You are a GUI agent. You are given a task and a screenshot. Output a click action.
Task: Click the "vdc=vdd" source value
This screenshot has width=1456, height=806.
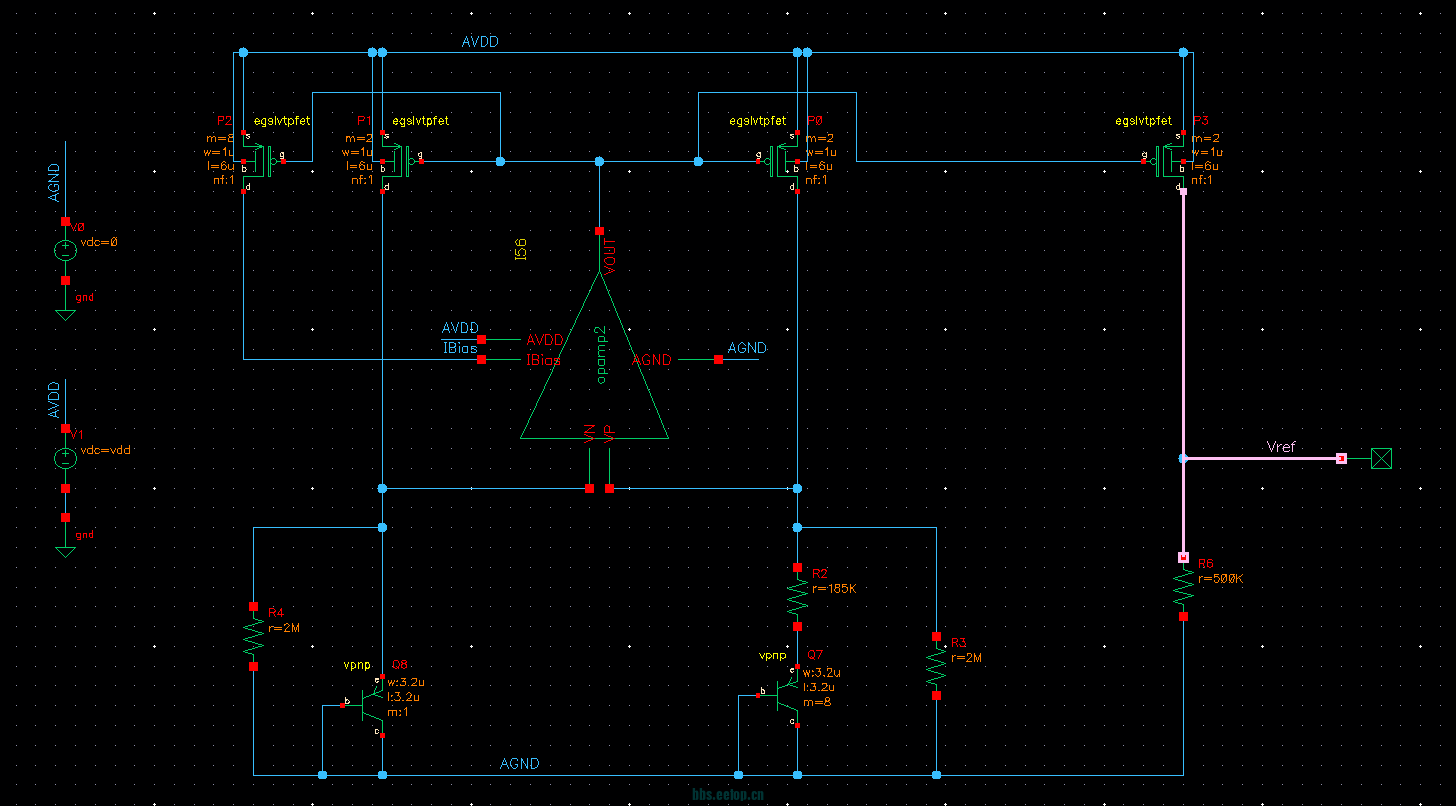[x=106, y=450]
